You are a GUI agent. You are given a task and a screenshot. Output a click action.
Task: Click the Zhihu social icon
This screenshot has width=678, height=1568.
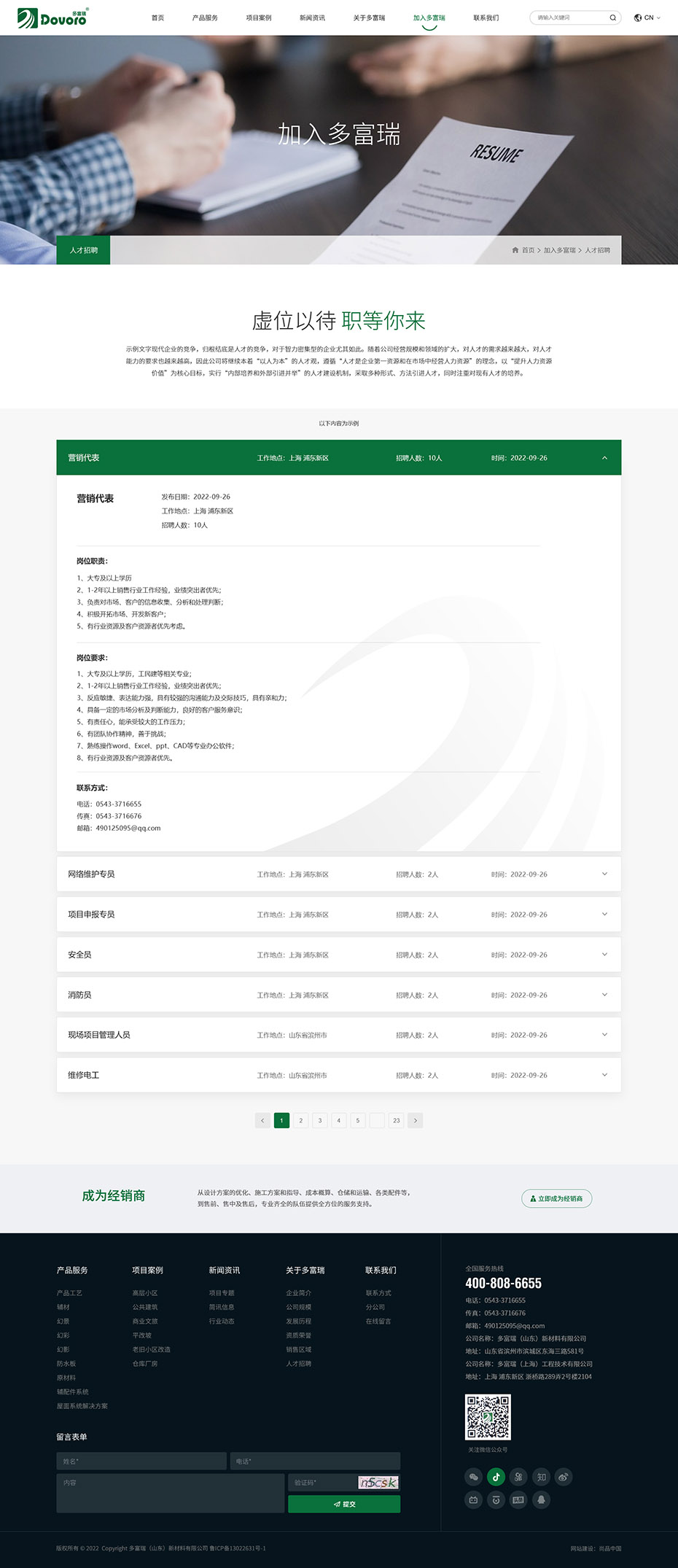[541, 1477]
